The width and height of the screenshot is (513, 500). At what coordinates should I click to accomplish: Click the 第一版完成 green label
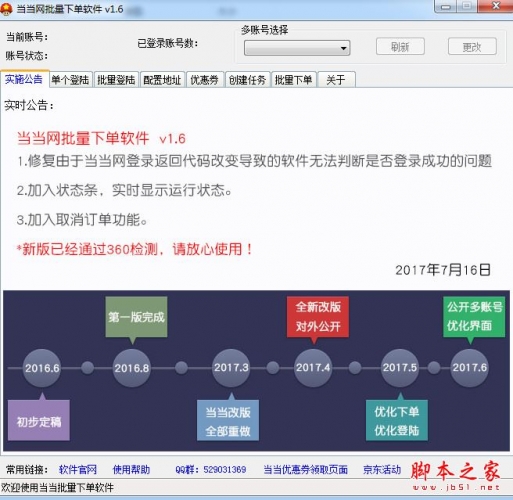pyautogui.click(x=136, y=317)
